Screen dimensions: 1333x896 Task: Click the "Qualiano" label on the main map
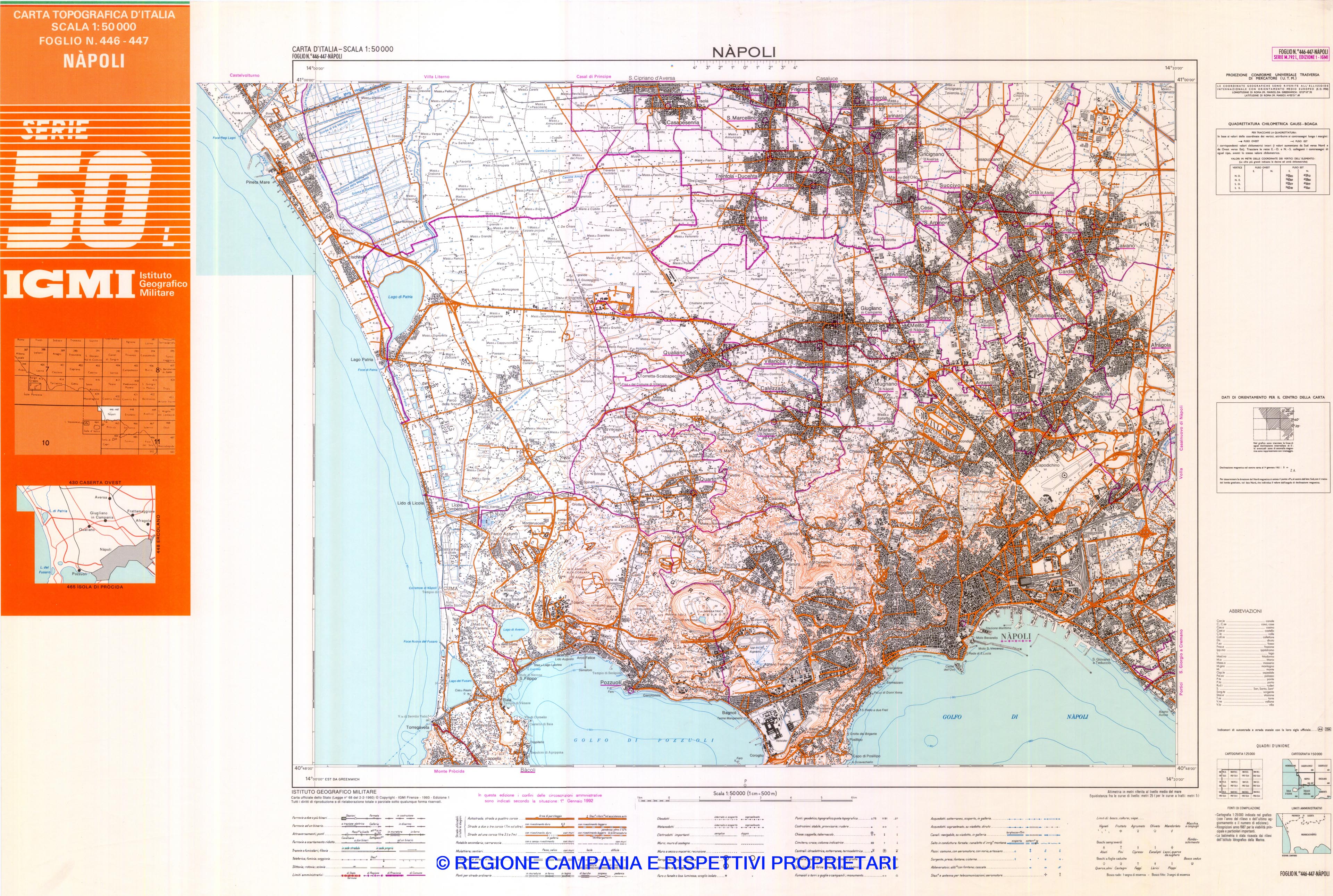[674, 353]
